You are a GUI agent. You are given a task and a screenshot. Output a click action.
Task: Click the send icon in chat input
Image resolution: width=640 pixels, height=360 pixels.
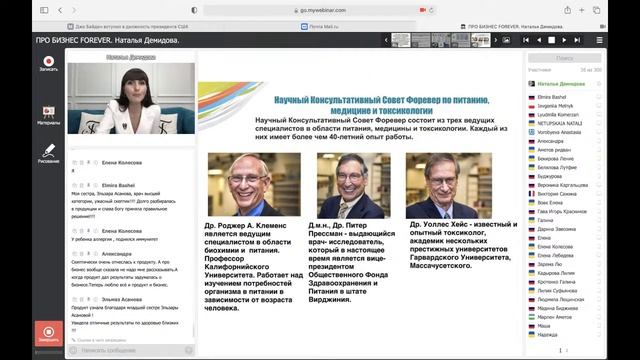click(x=189, y=350)
